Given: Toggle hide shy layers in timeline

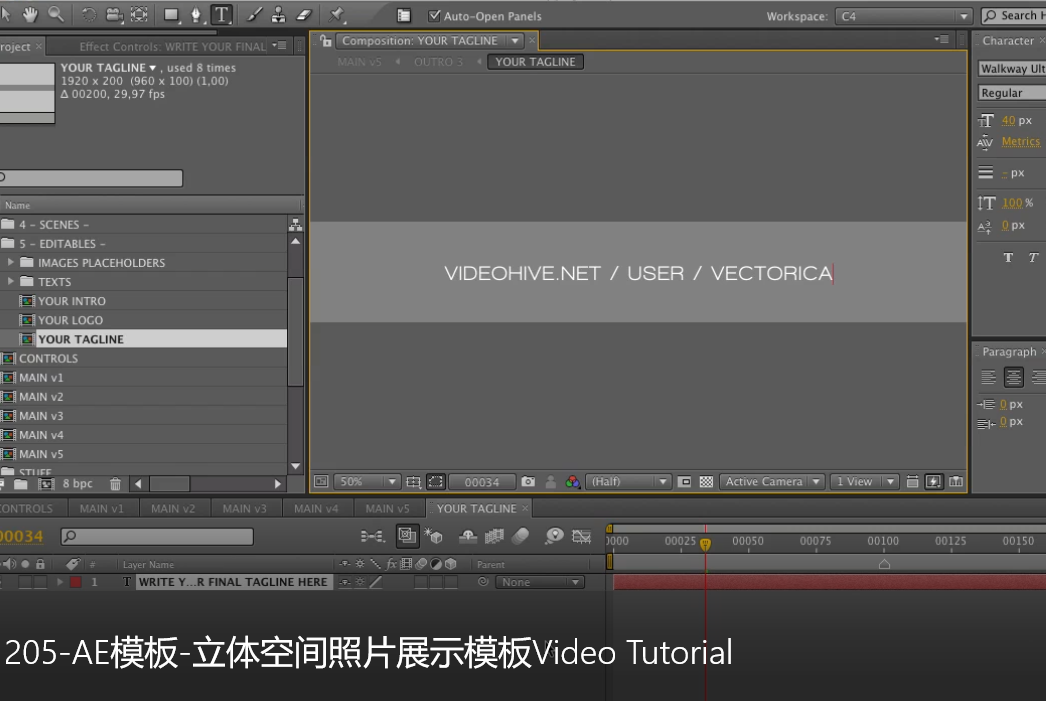Looking at the screenshot, I should pyautogui.click(x=468, y=536).
